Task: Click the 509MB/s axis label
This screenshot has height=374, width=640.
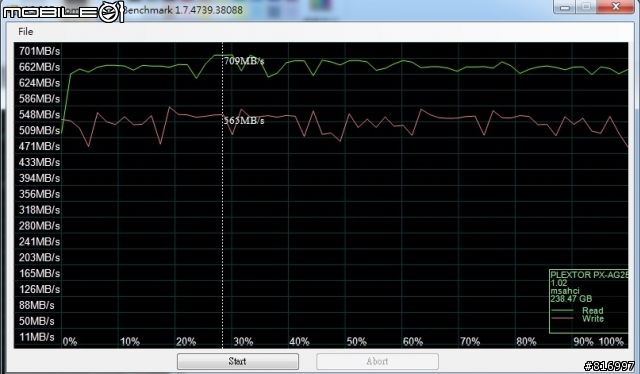Action: 39,131
